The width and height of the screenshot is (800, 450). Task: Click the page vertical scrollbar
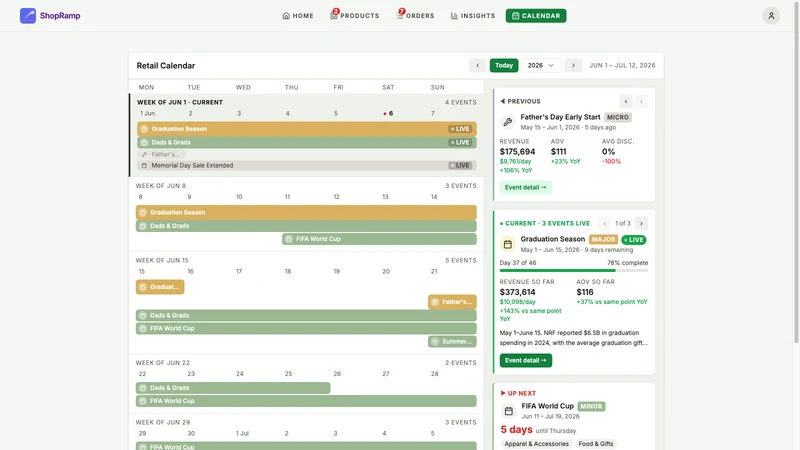796,173
